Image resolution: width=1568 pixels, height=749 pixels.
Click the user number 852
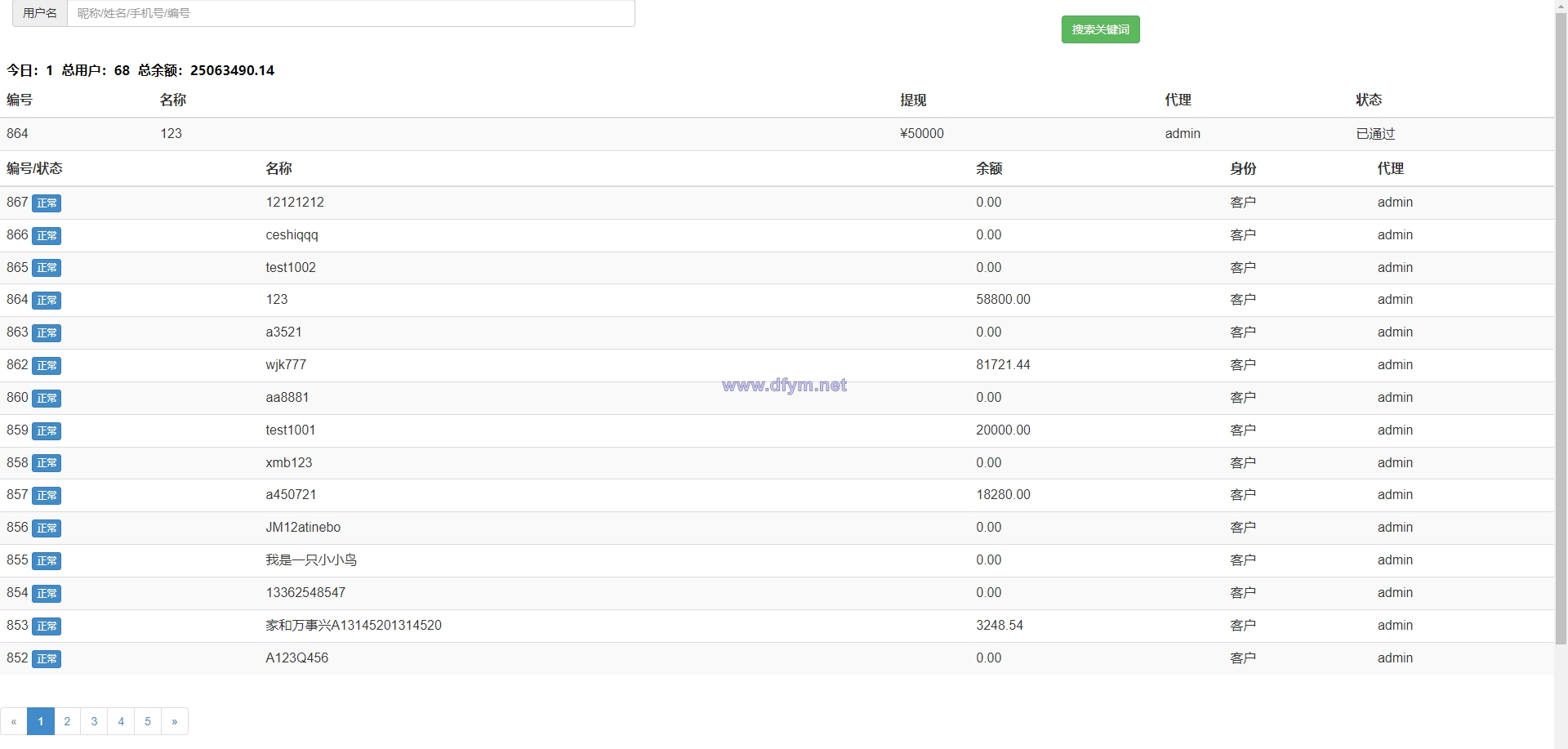coord(17,658)
